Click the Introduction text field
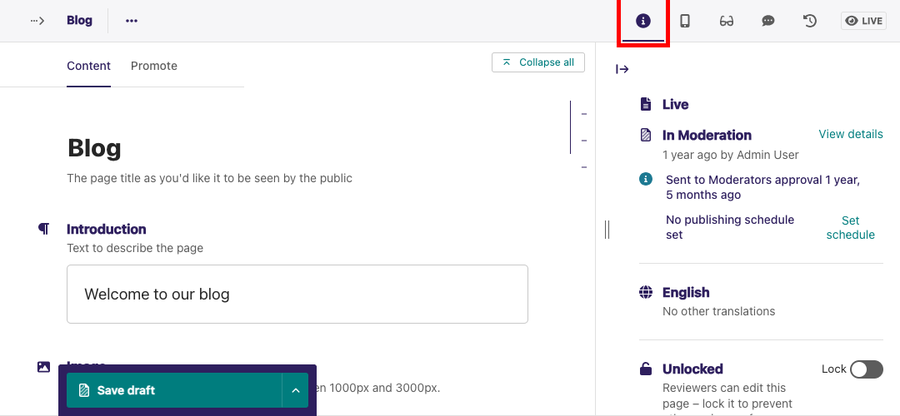Screen dimensions: 900x416 point(297,294)
